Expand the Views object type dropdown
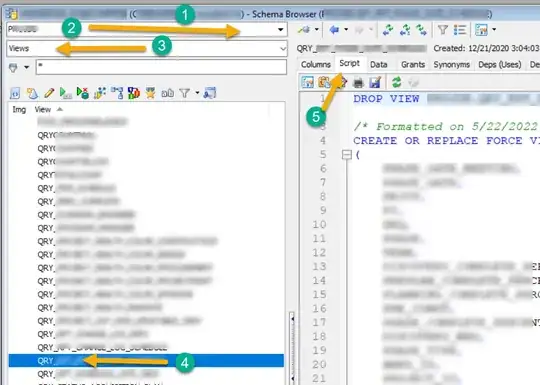The width and height of the screenshot is (540, 385). [x=283, y=49]
